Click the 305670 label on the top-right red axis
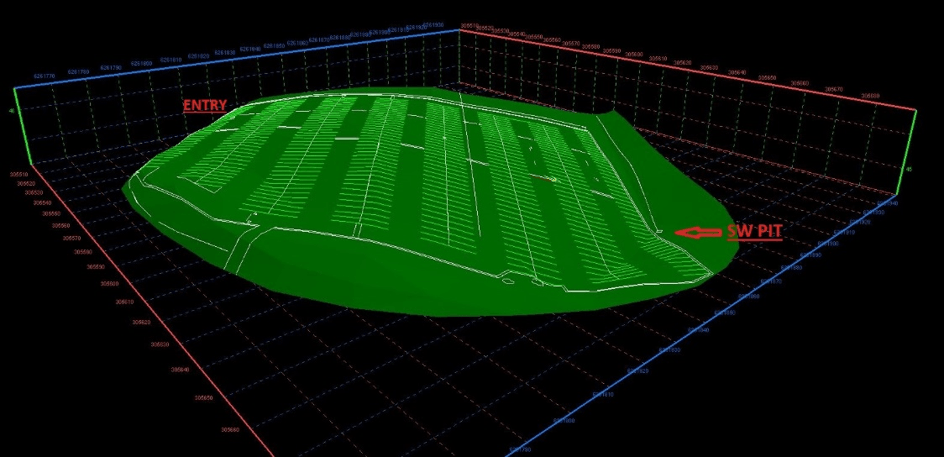 pos(834,88)
